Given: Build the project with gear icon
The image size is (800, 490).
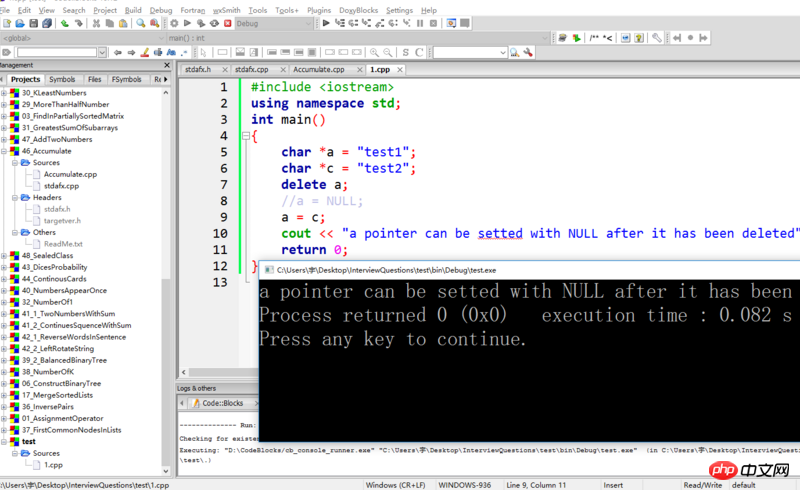Looking at the screenshot, I should point(174,23).
